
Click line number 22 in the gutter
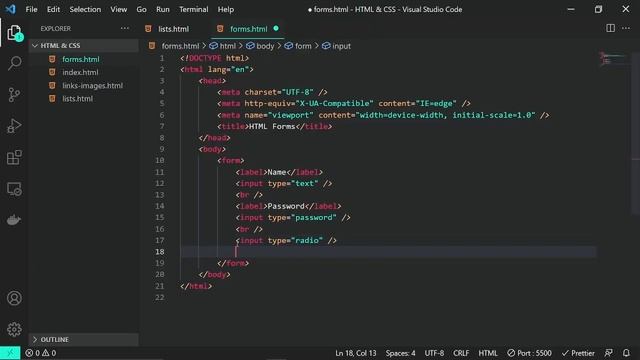(x=160, y=298)
